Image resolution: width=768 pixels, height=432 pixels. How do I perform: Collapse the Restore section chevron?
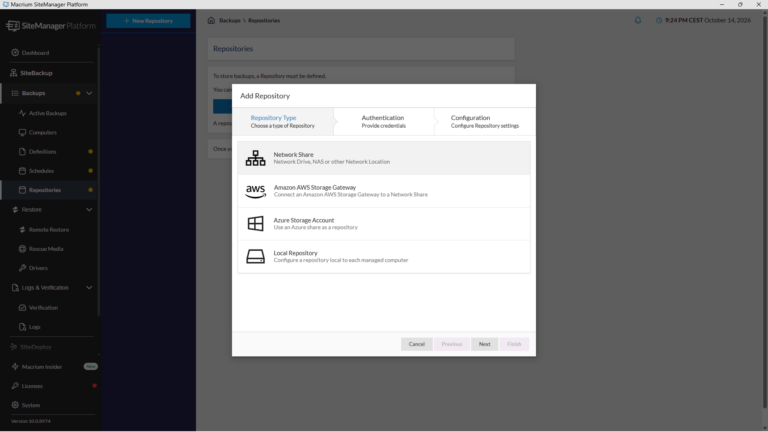pyautogui.click(x=89, y=210)
